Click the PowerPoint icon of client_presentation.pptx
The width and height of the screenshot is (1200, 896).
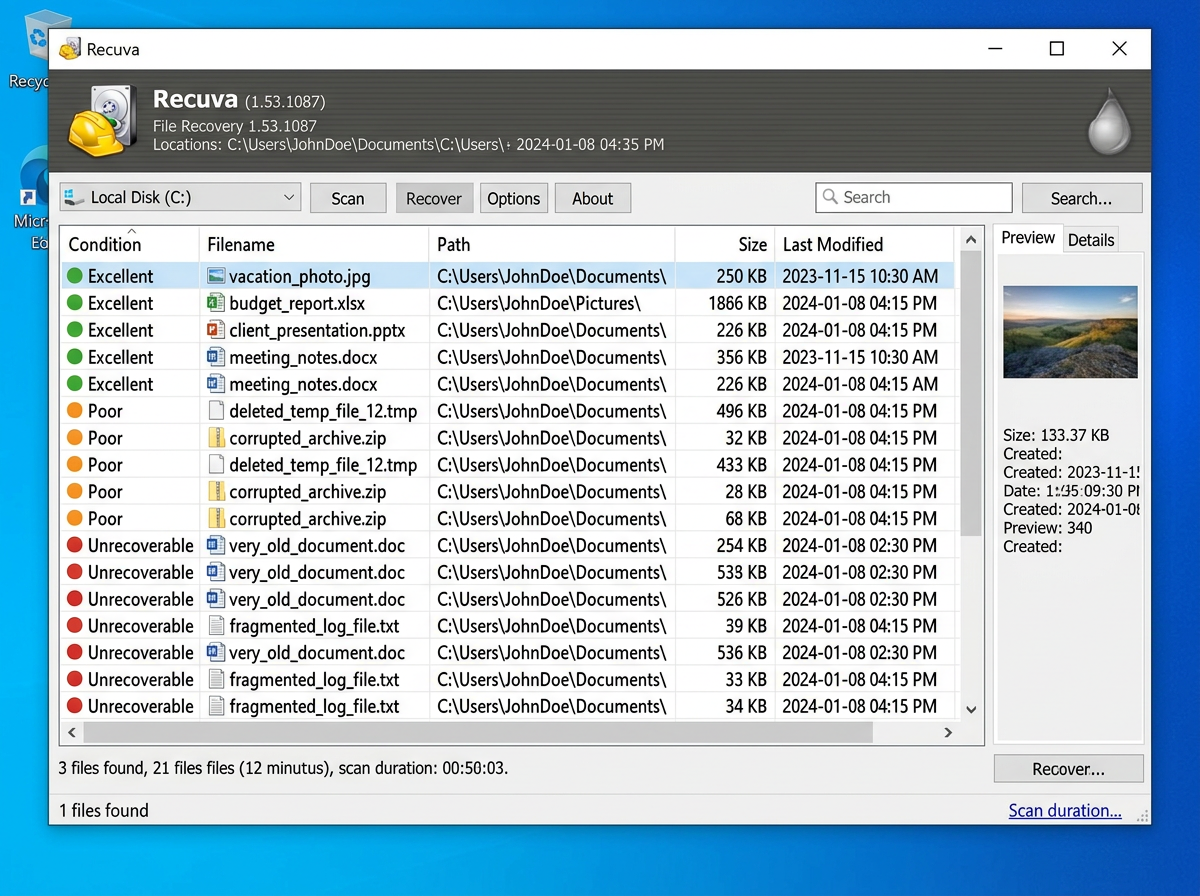[215, 330]
